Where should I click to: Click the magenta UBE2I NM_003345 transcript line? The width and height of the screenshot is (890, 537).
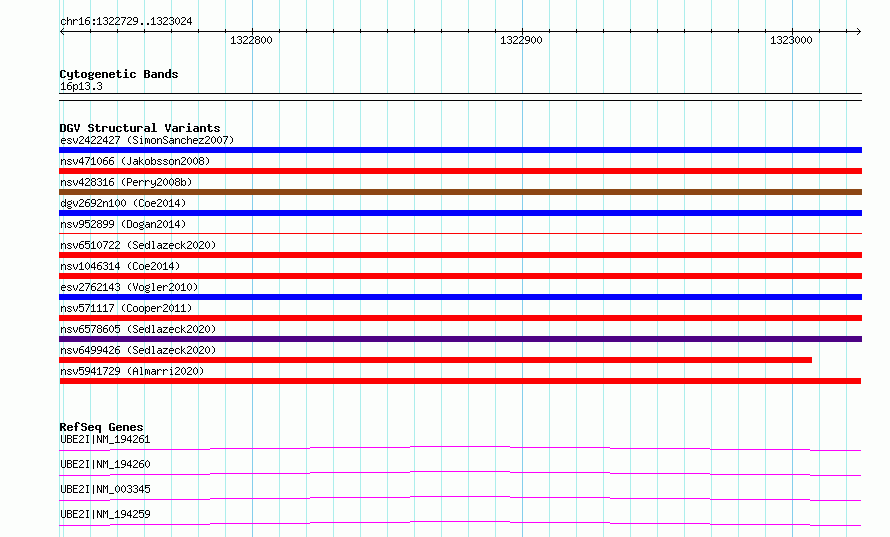click(460, 498)
